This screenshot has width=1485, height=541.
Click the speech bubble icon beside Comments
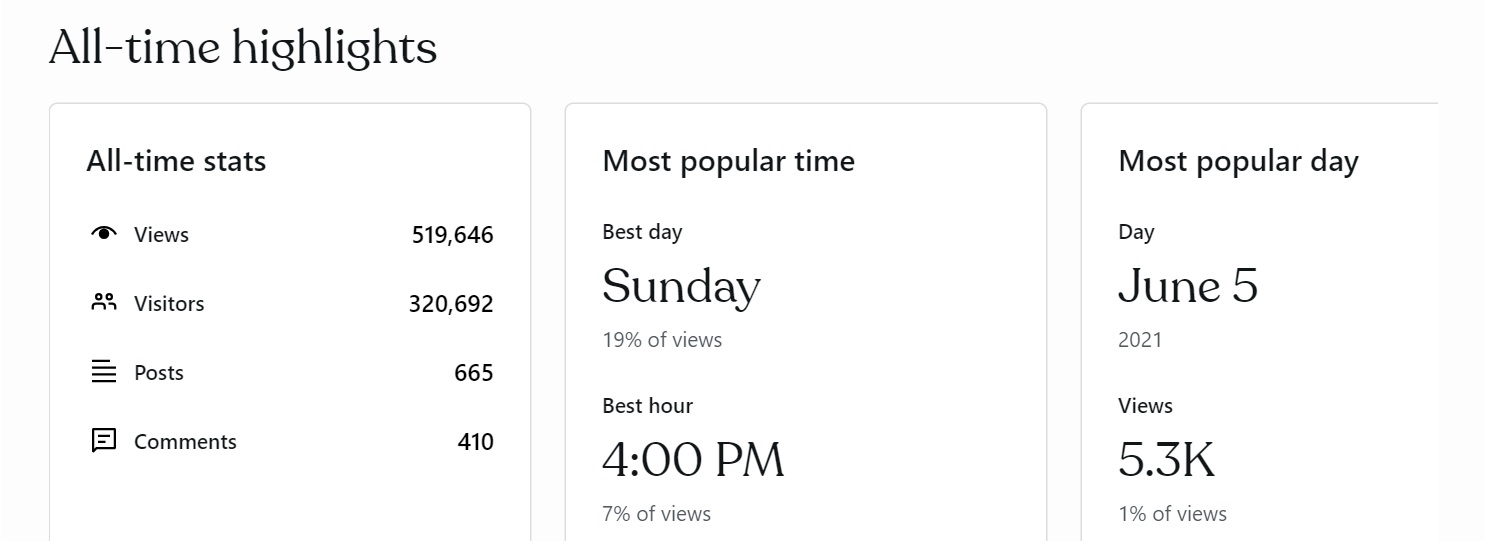click(x=104, y=441)
